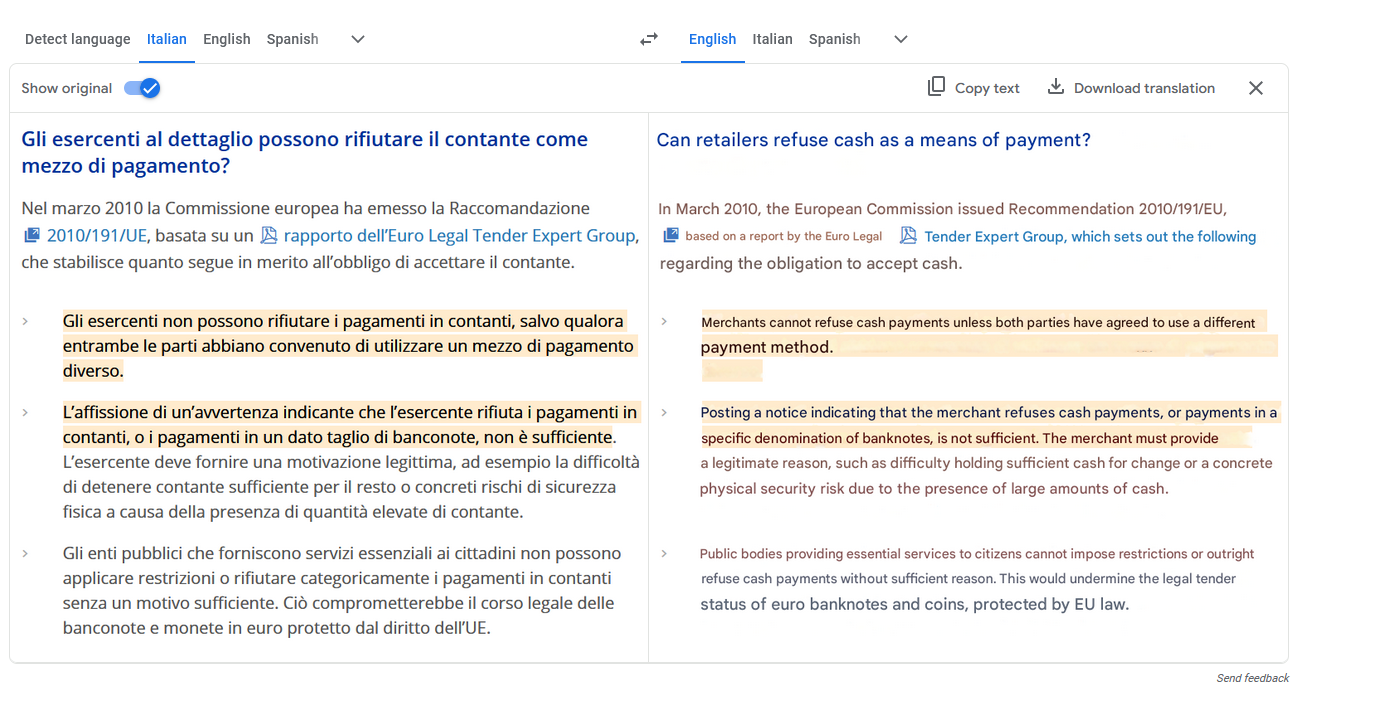Click paragraph 'Public bodies providing essential services'
This screenshot has width=1380, height=709.
click(977, 579)
